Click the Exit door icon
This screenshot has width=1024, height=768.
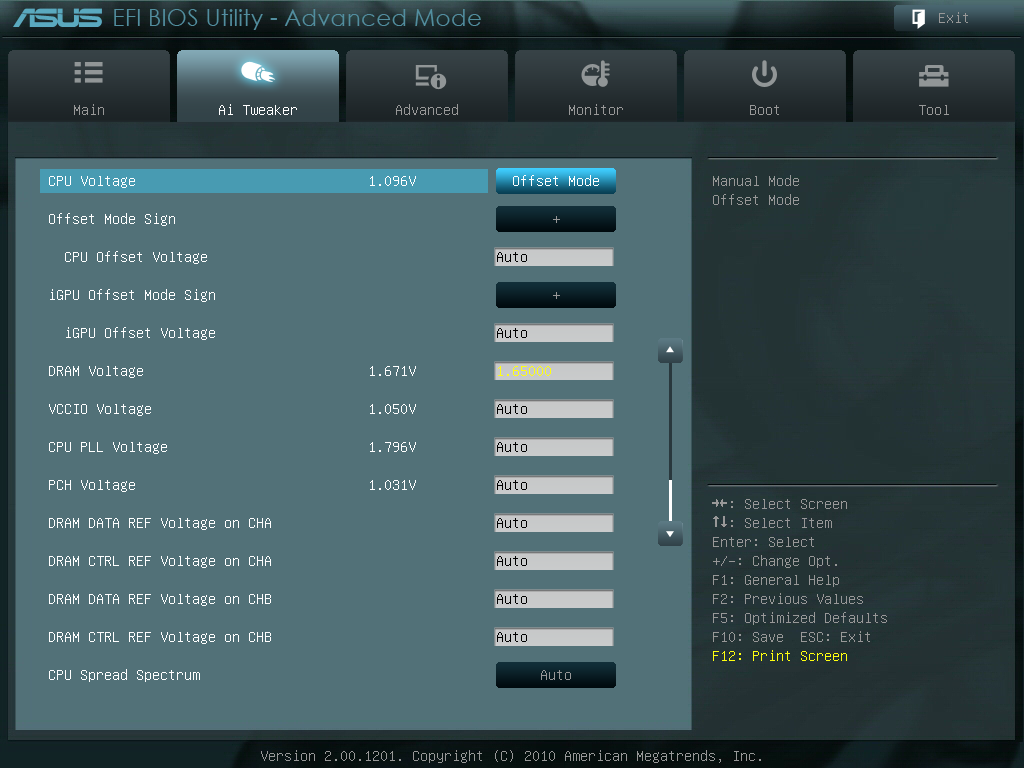pos(918,18)
